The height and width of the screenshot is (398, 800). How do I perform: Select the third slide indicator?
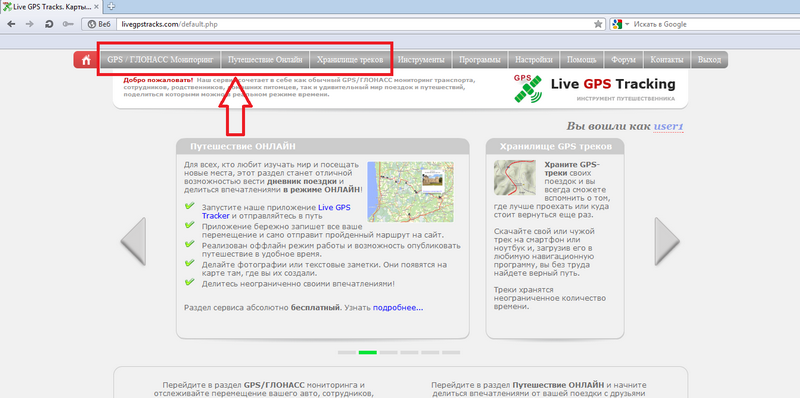[x=388, y=352]
